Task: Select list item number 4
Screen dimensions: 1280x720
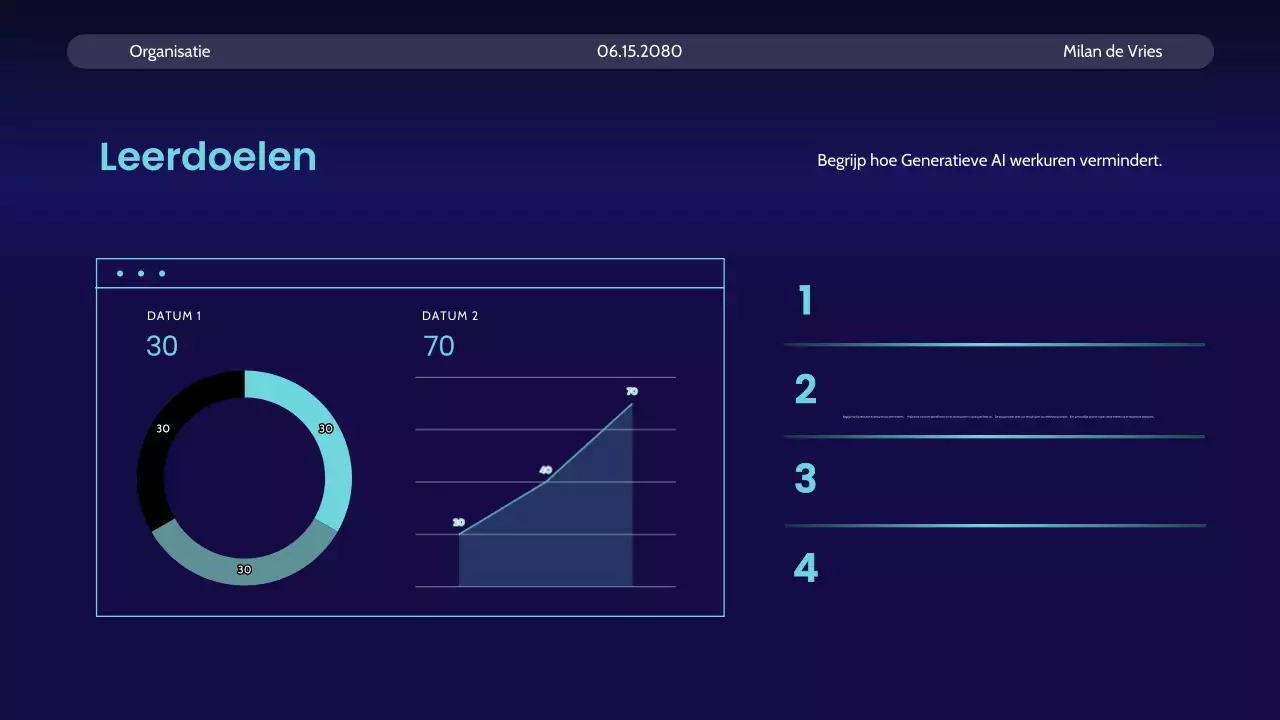Action: click(804, 567)
